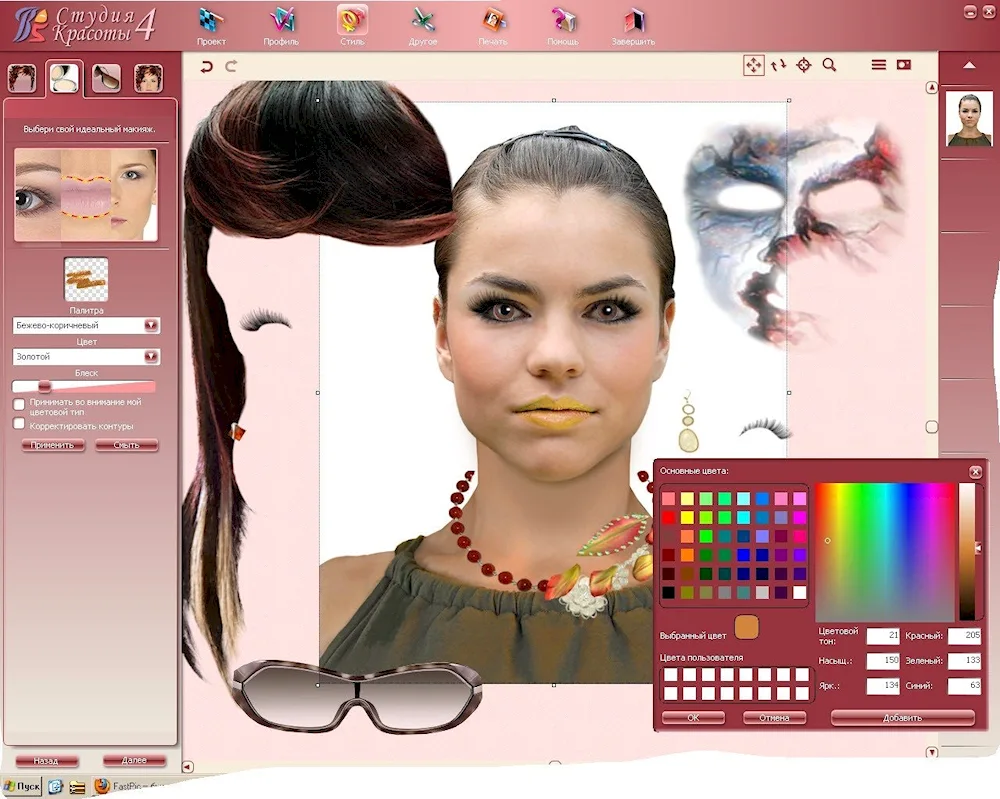Collapse the right photo panel with up arrow
1000x799 pixels.
[968, 66]
